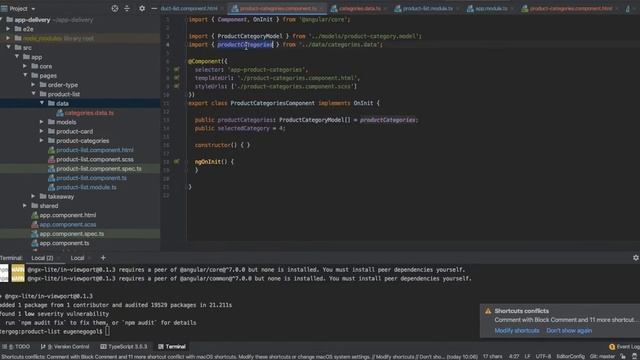Select product-list.component.scss in tree
This screenshot has height=360, width=640.
pyautogui.click(x=95, y=159)
